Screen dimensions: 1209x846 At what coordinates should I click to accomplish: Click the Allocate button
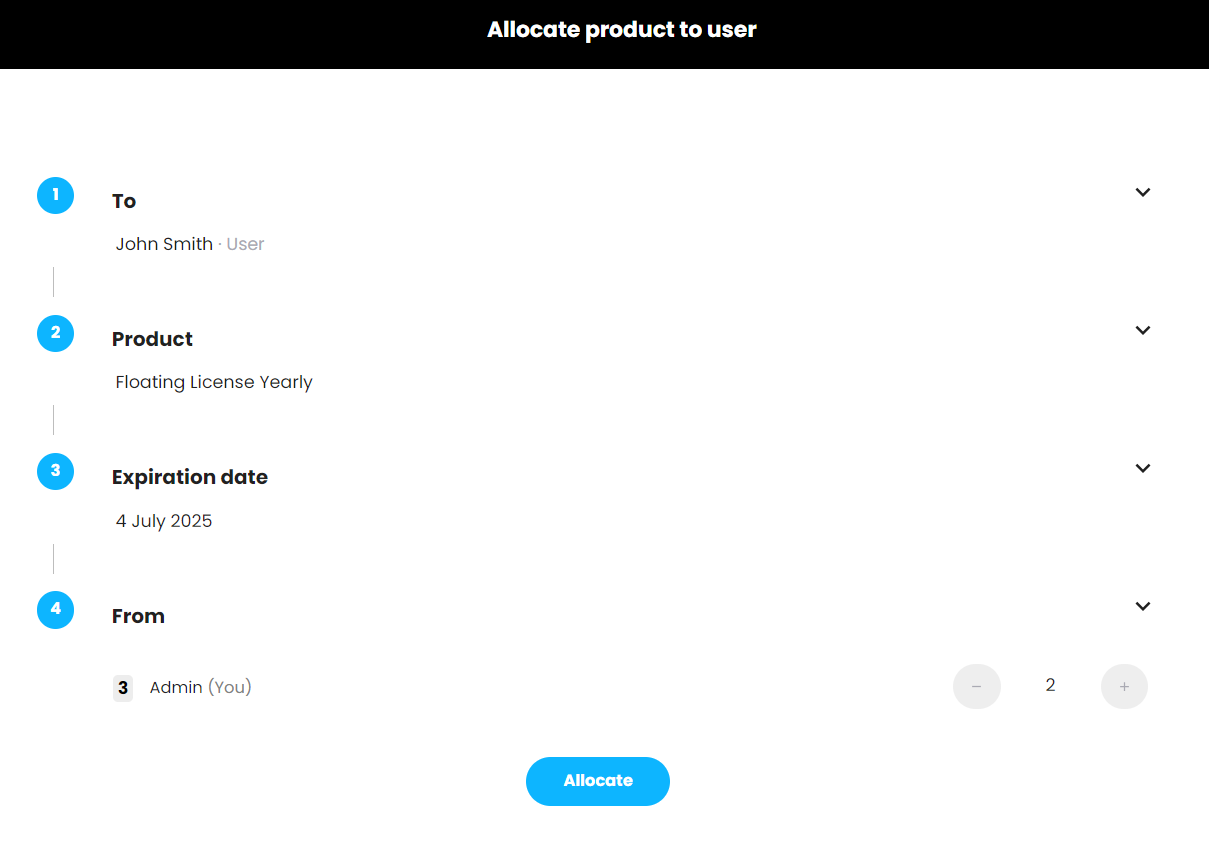598,781
